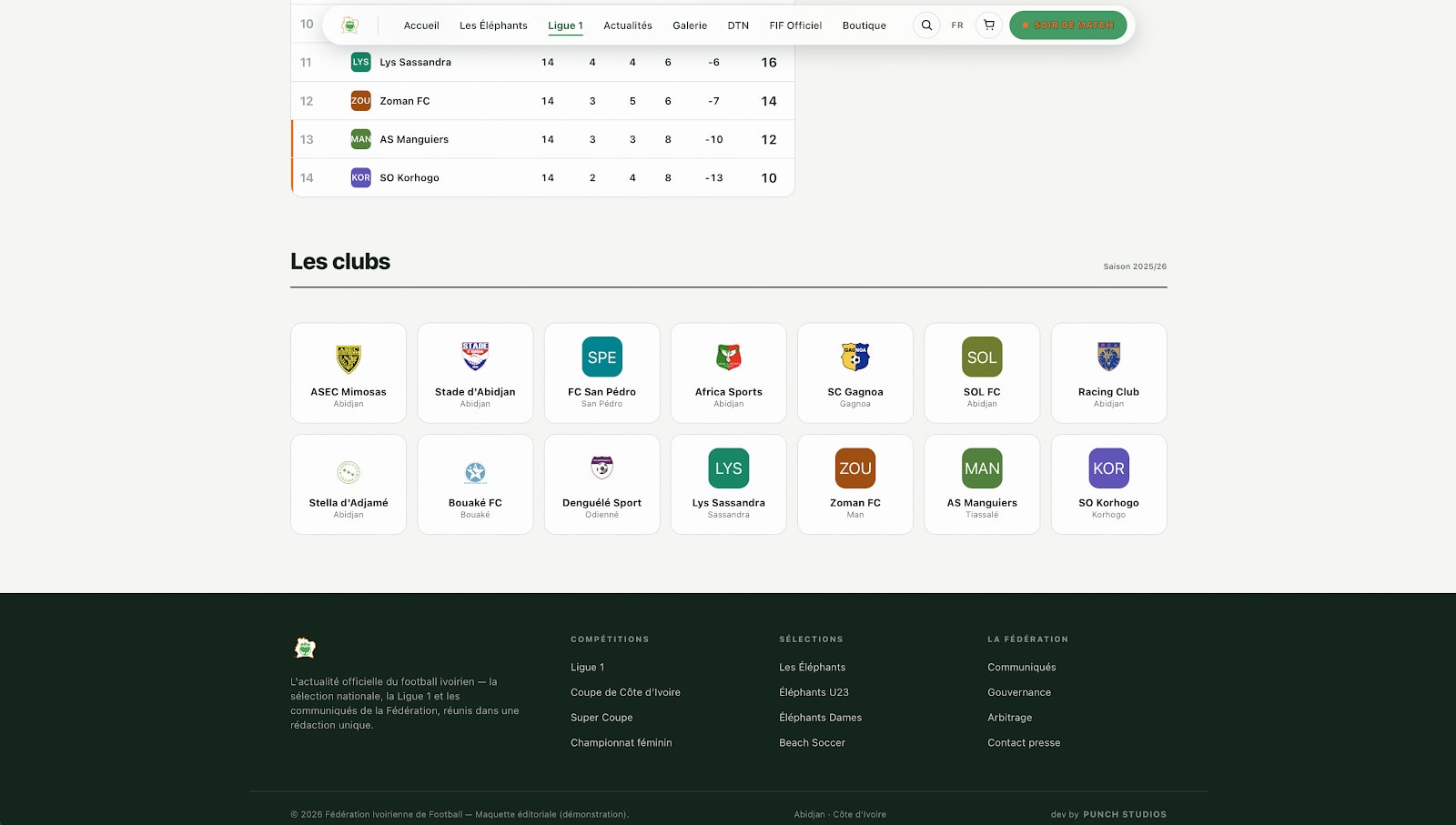Click the MAN badge in standings row 13
Image resolution: width=1456 pixels, height=825 pixels.
click(x=361, y=139)
